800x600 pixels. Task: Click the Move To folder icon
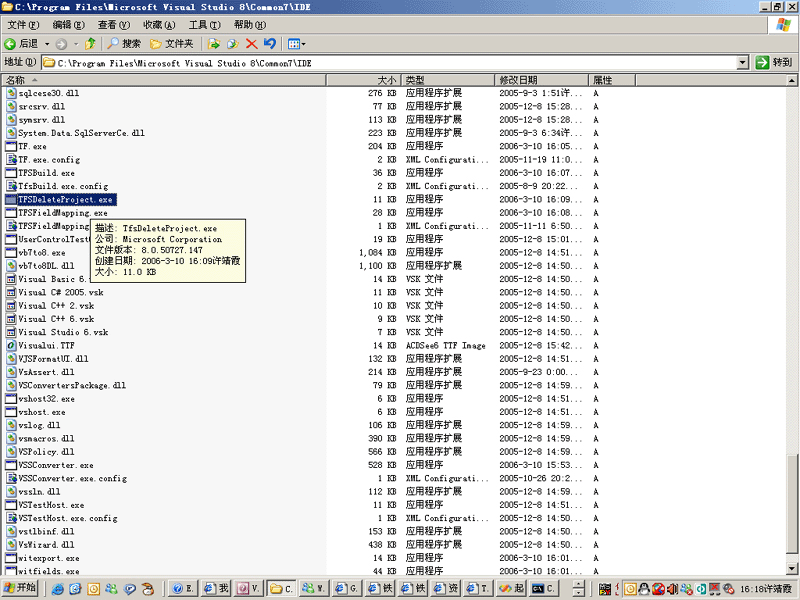pos(214,44)
